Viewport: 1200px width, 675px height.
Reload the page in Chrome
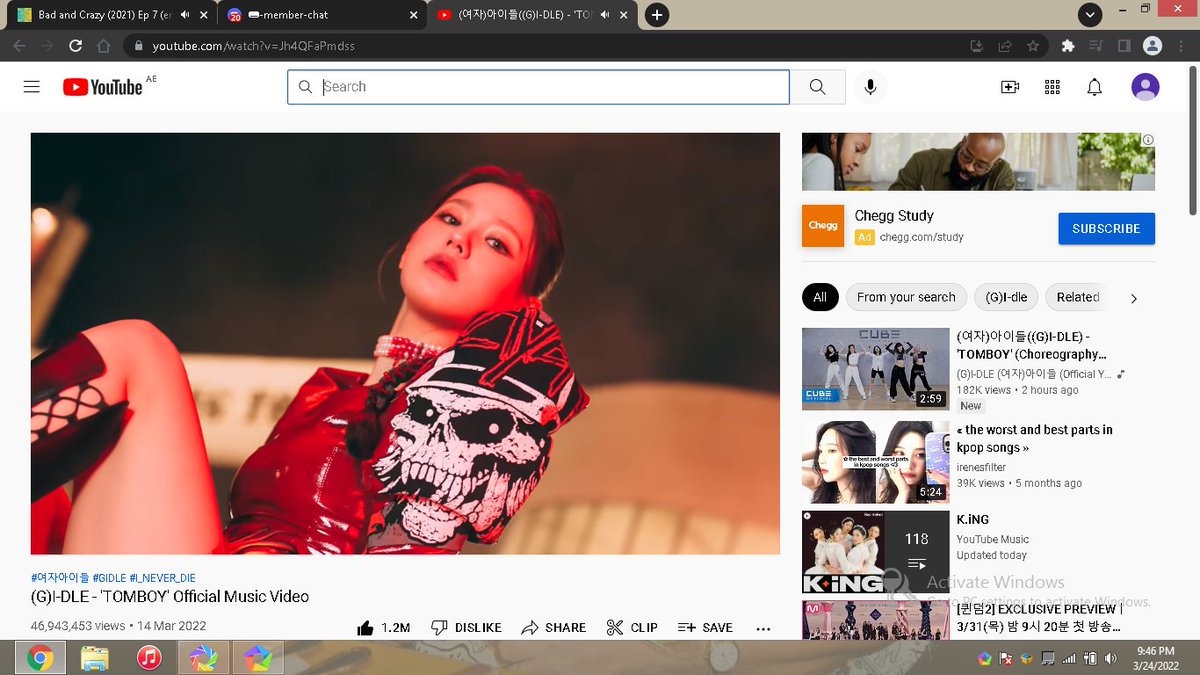(x=75, y=46)
